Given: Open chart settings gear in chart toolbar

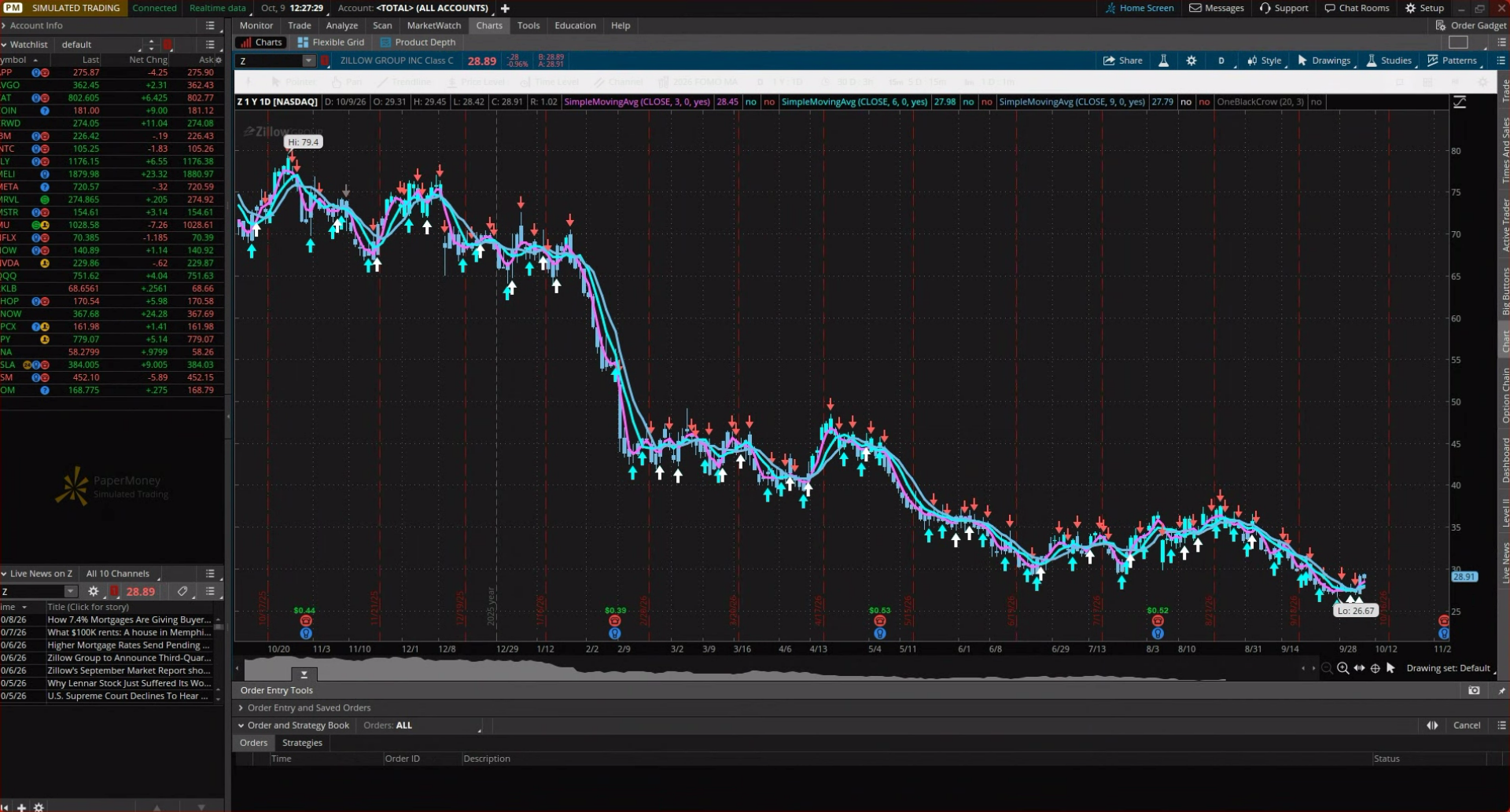Looking at the screenshot, I should coord(1191,61).
